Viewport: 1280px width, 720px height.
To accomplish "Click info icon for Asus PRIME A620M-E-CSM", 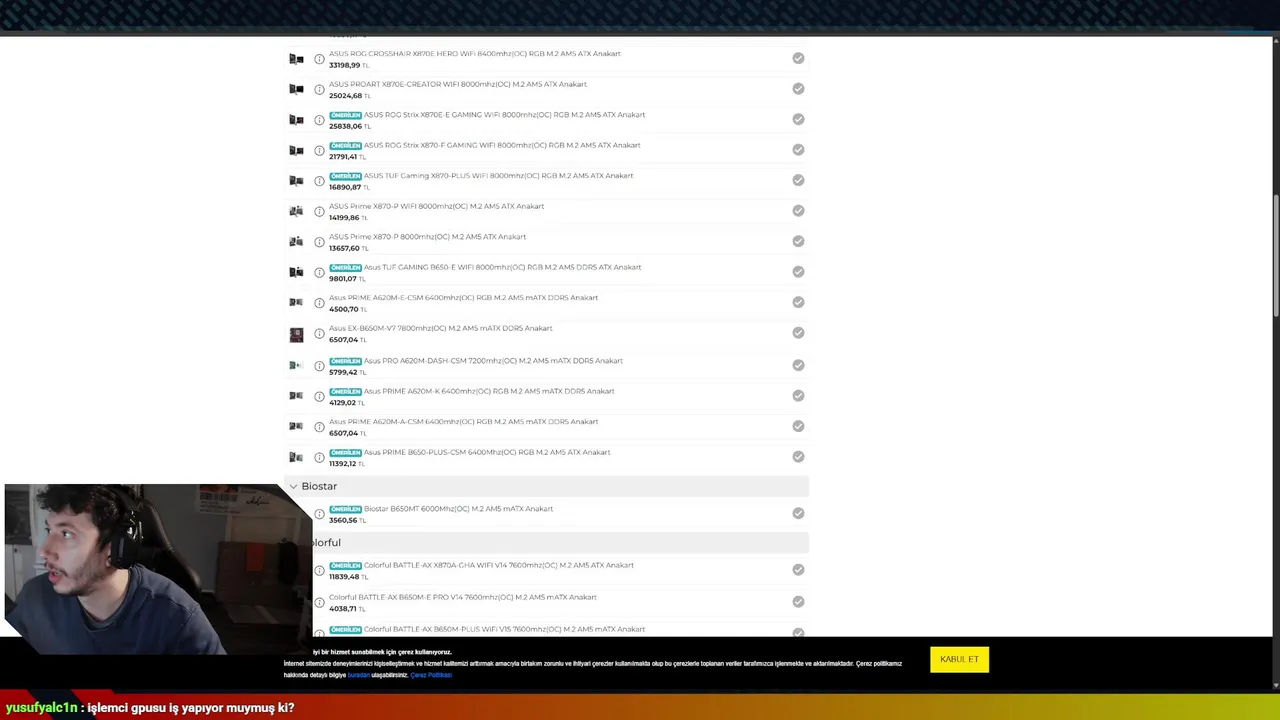I will (x=319, y=303).
